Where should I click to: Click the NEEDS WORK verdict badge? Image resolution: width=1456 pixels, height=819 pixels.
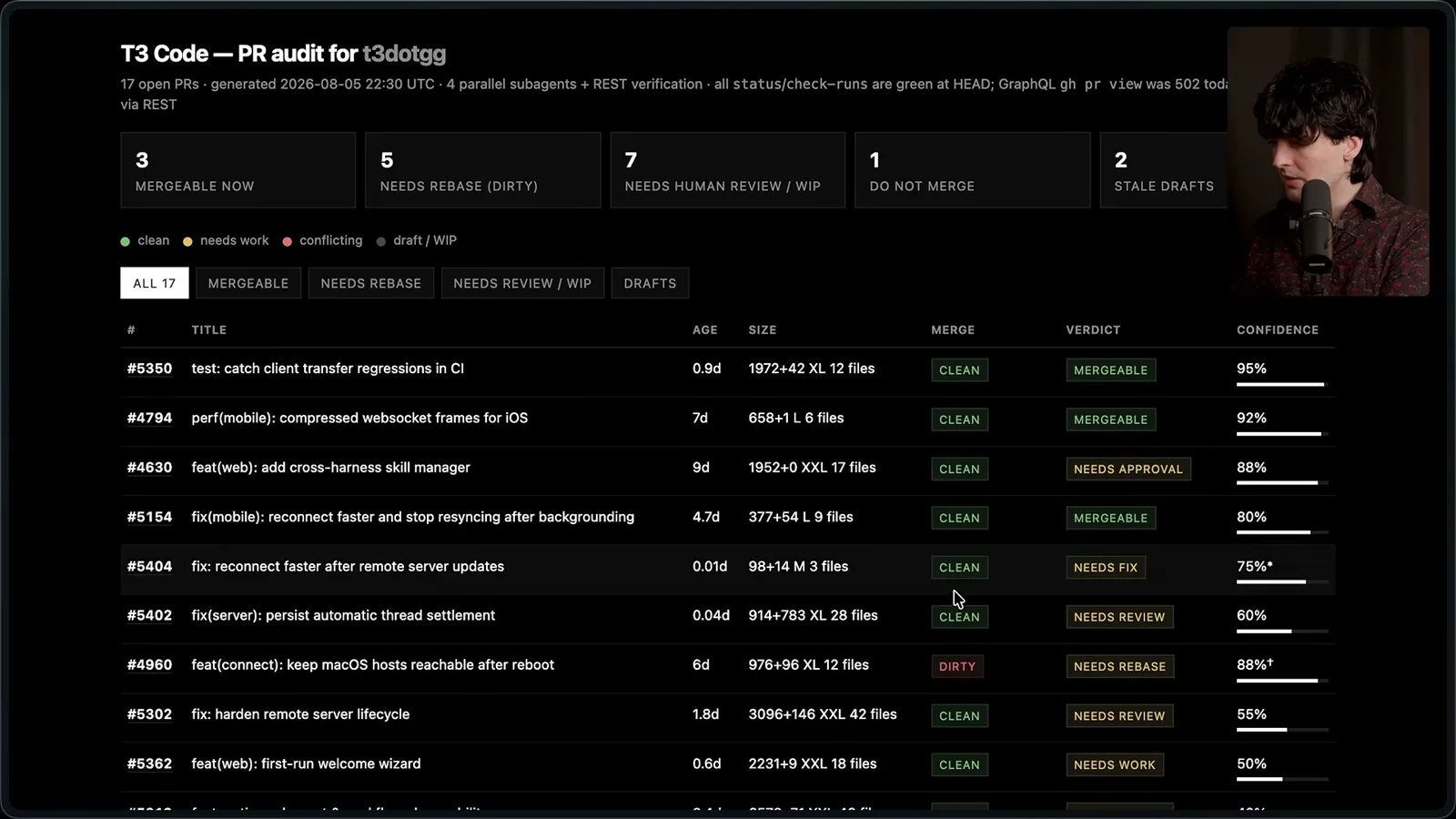click(x=1114, y=764)
